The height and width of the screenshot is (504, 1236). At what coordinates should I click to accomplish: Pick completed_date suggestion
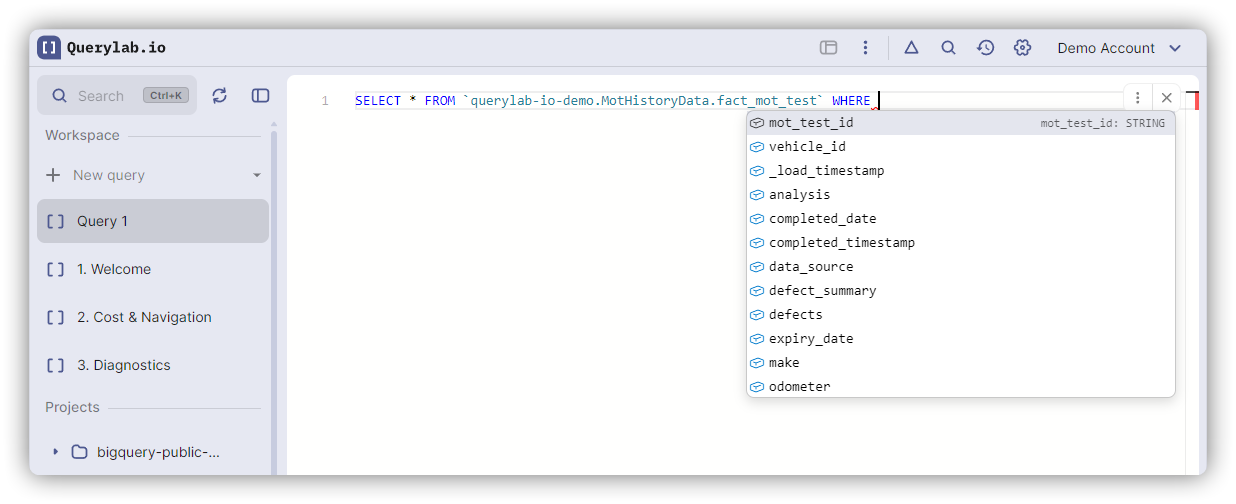pos(822,219)
